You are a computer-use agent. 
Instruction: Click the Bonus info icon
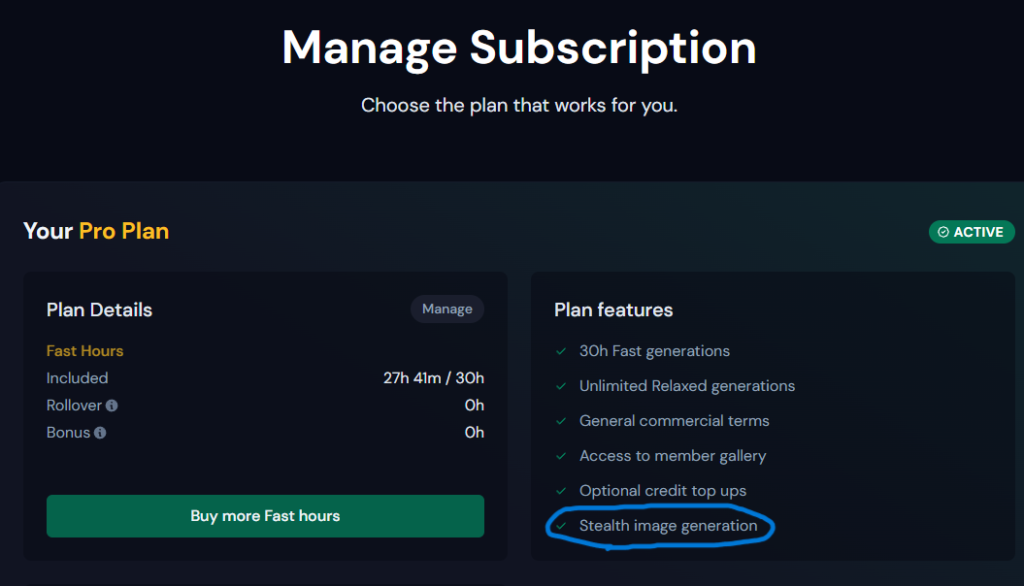point(100,432)
